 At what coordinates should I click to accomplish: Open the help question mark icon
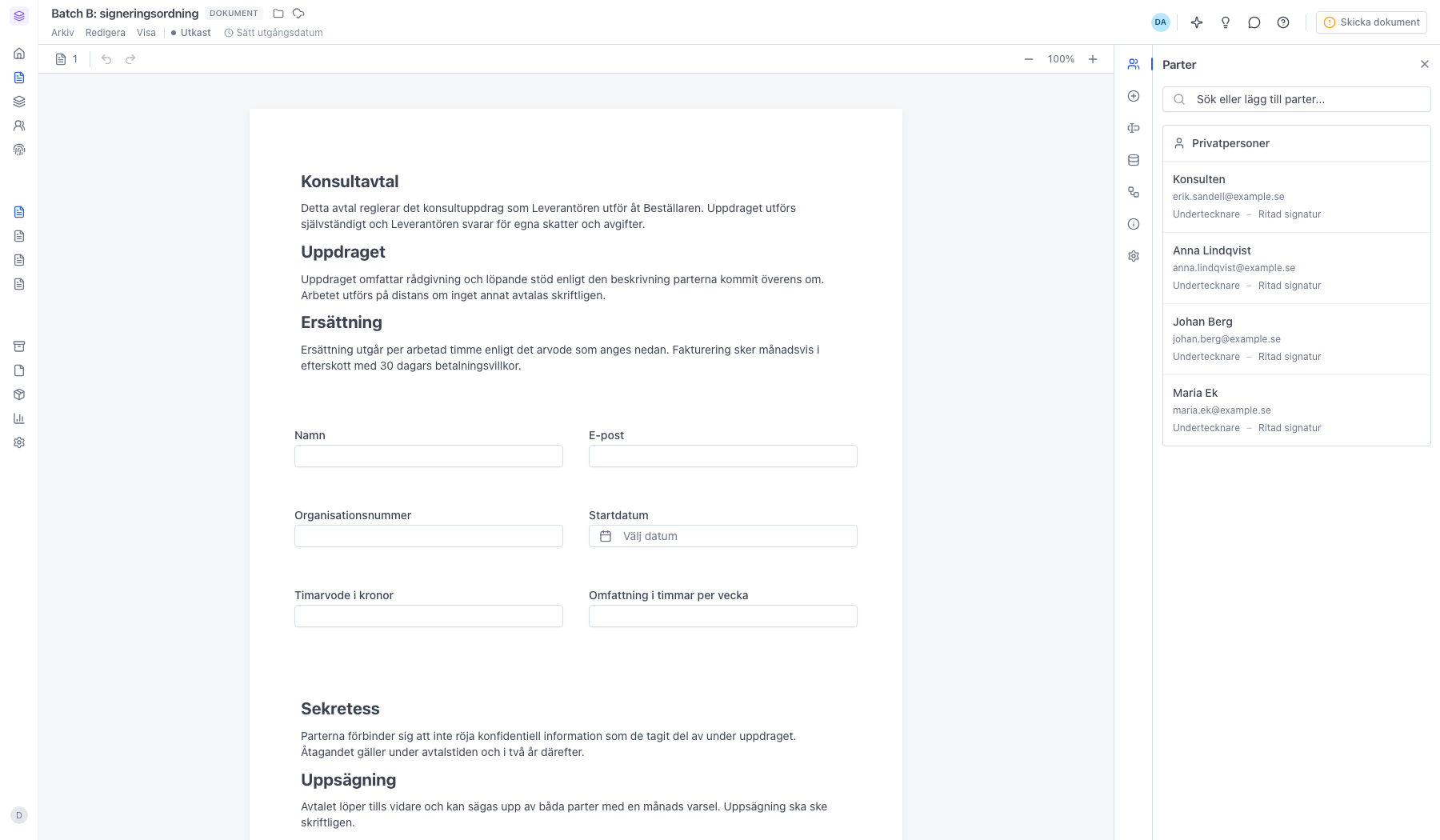[x=1283, y=22]
